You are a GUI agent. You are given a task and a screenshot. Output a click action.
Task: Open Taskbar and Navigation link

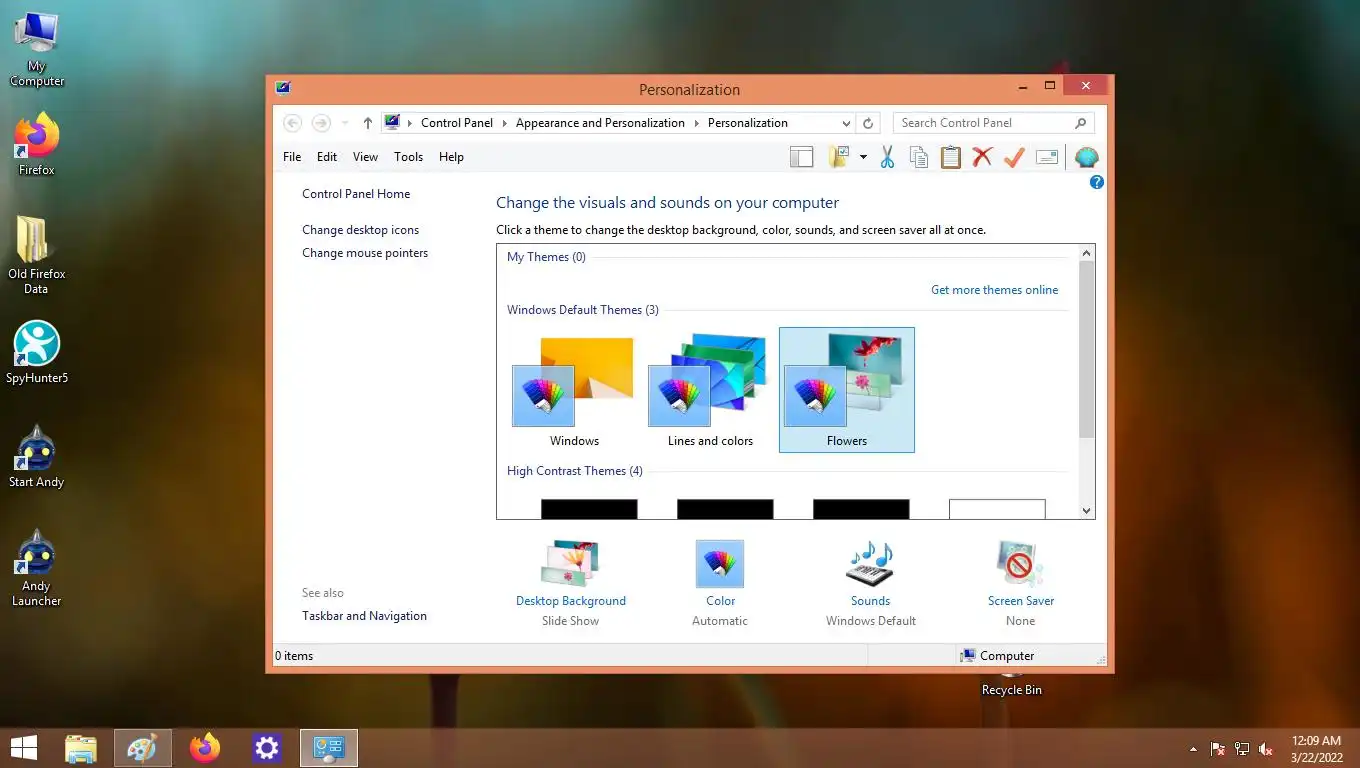point(364,616)
